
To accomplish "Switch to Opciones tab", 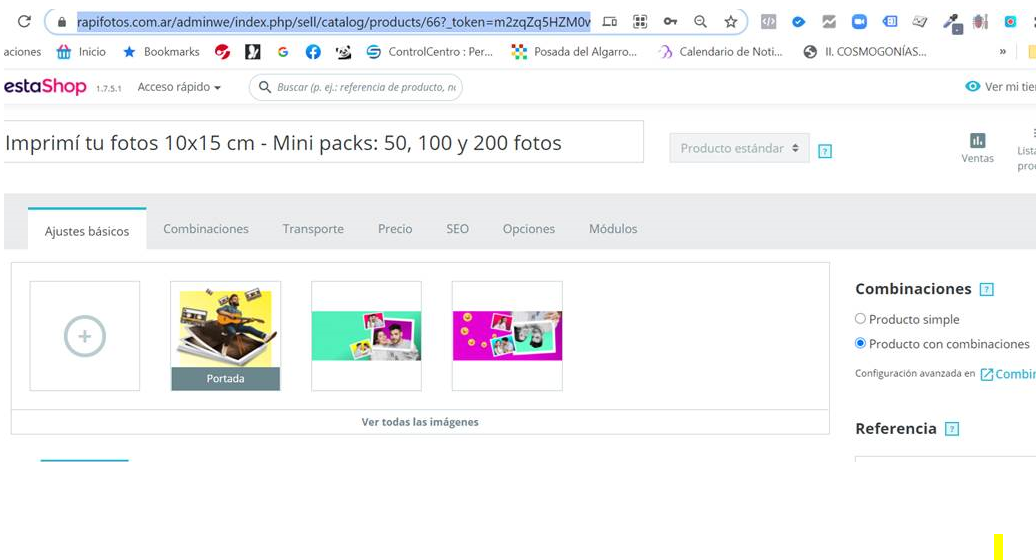I will 529,228.
